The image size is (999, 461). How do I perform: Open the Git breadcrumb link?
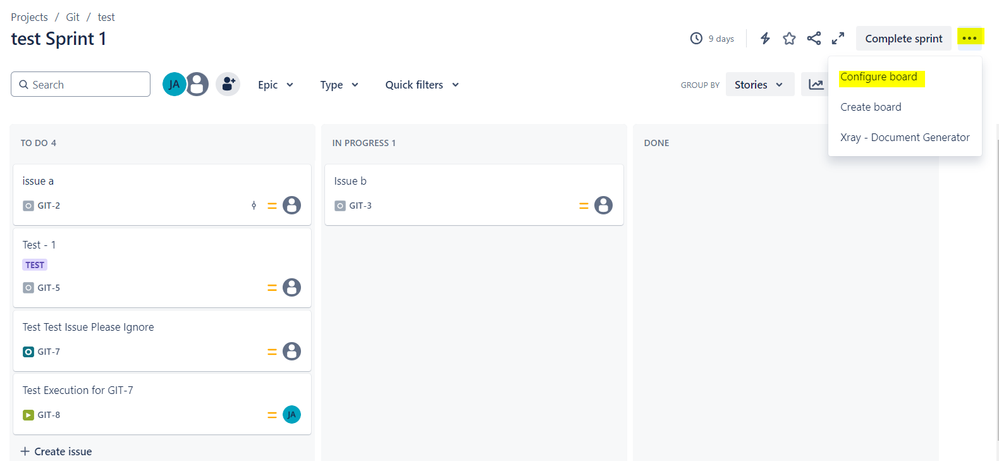pos(73,17)
